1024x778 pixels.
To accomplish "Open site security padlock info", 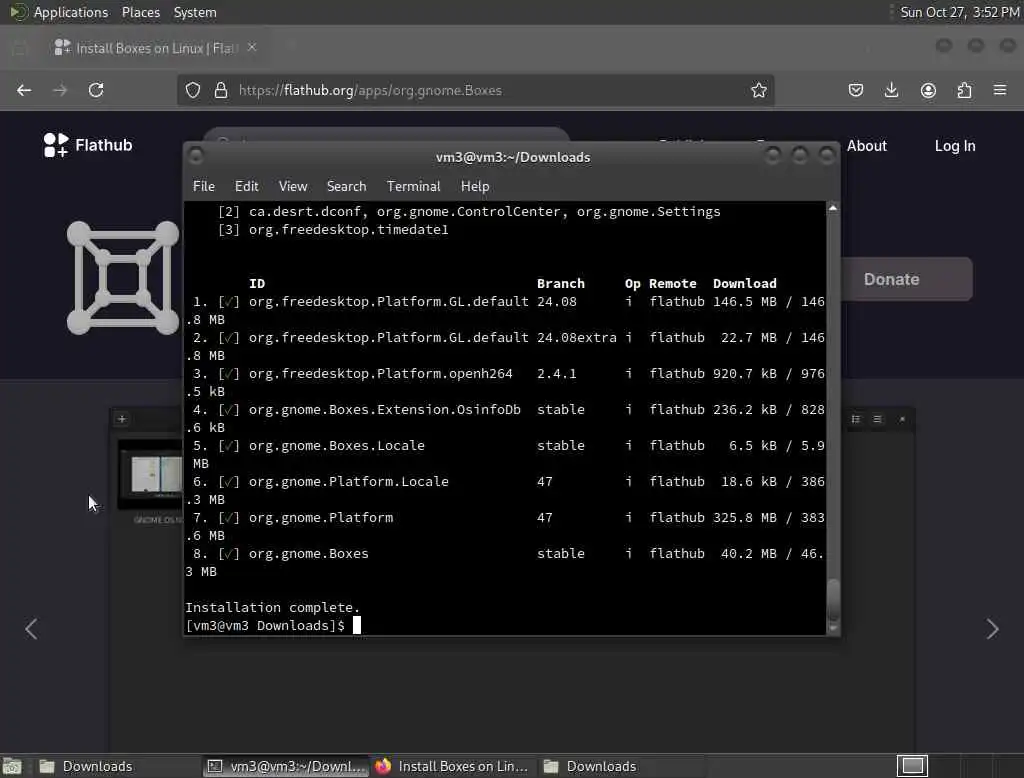I will [221, 90].
